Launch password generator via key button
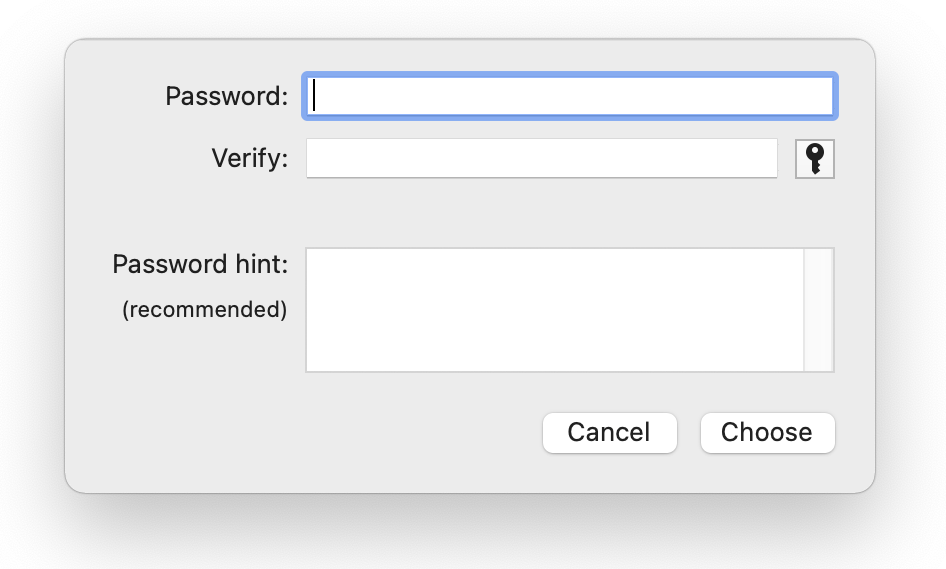Image resolution: width=946 pixels, height=569 pixels. coord(815,159)
